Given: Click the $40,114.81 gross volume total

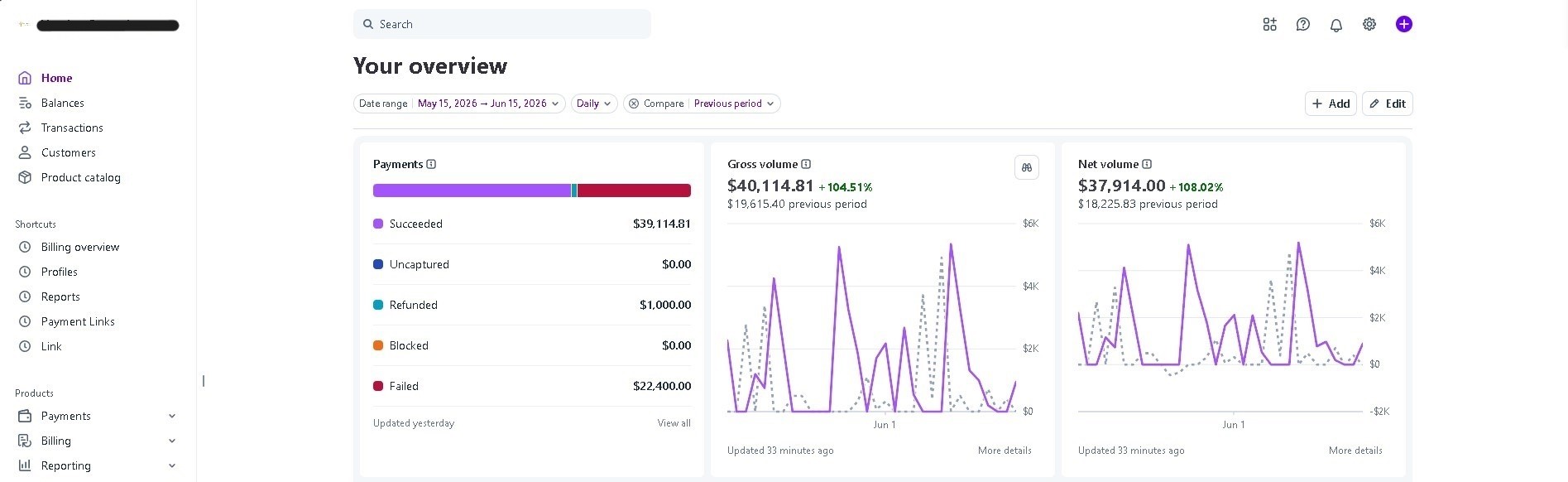Looking at the screenshot, I should pos(770,186).
